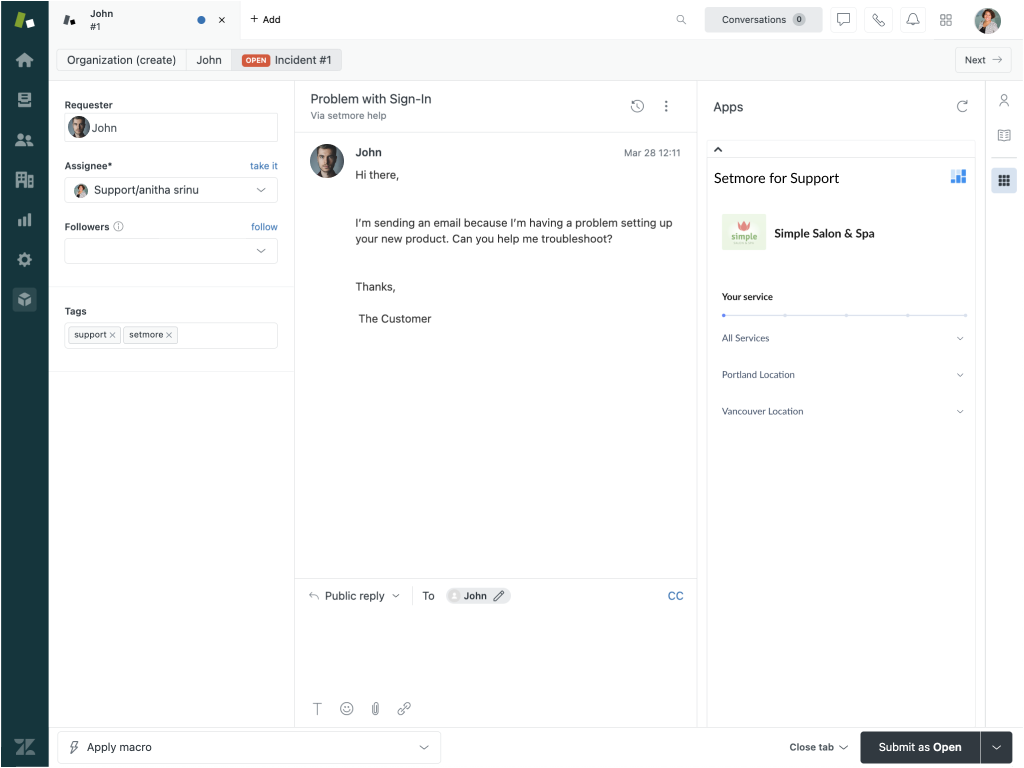Click the Your service progress slider
The height and width of the screenshot is (768, 1024).
coord(844,315)
